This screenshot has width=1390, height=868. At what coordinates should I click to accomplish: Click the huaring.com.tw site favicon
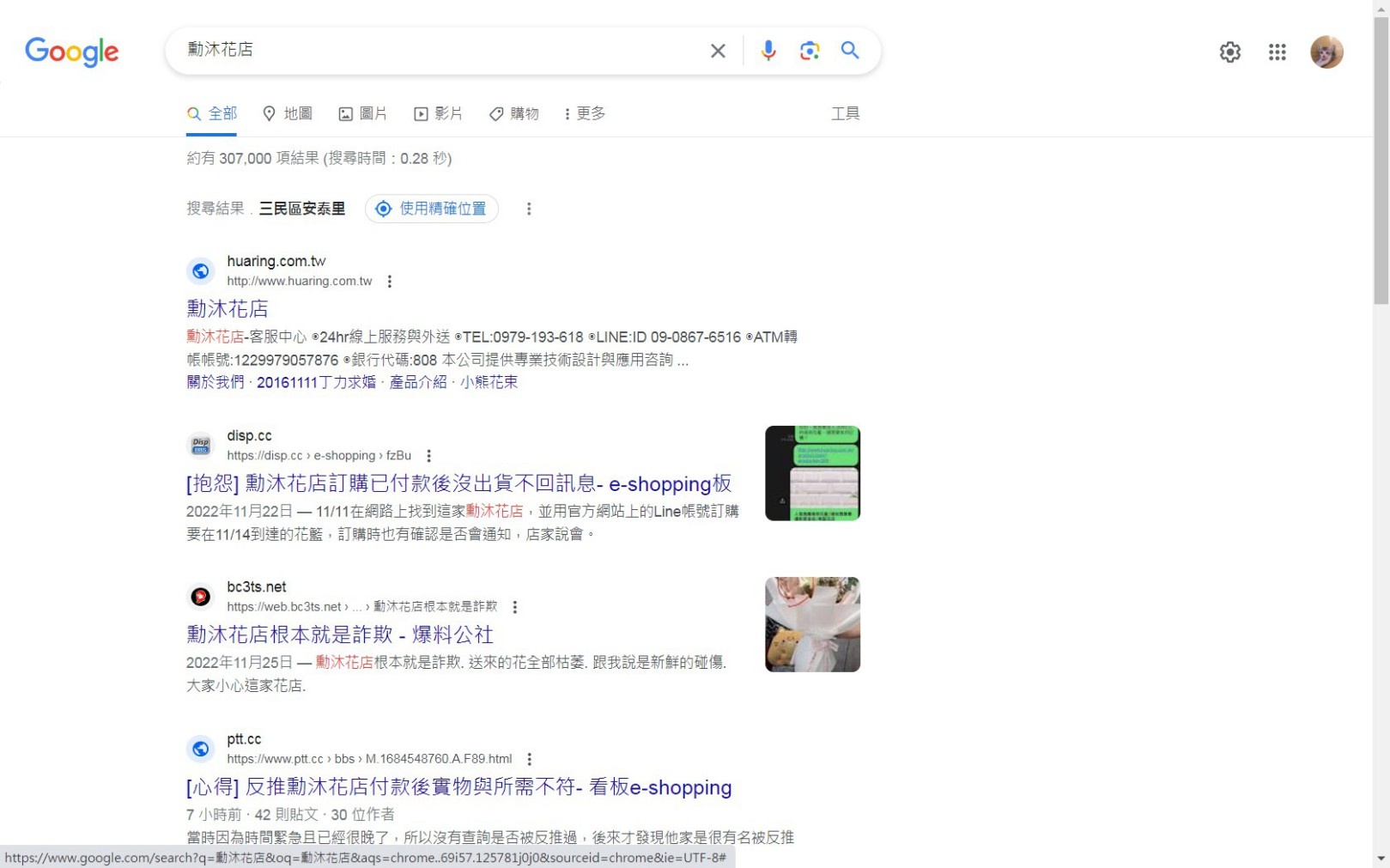coord(200,271)
